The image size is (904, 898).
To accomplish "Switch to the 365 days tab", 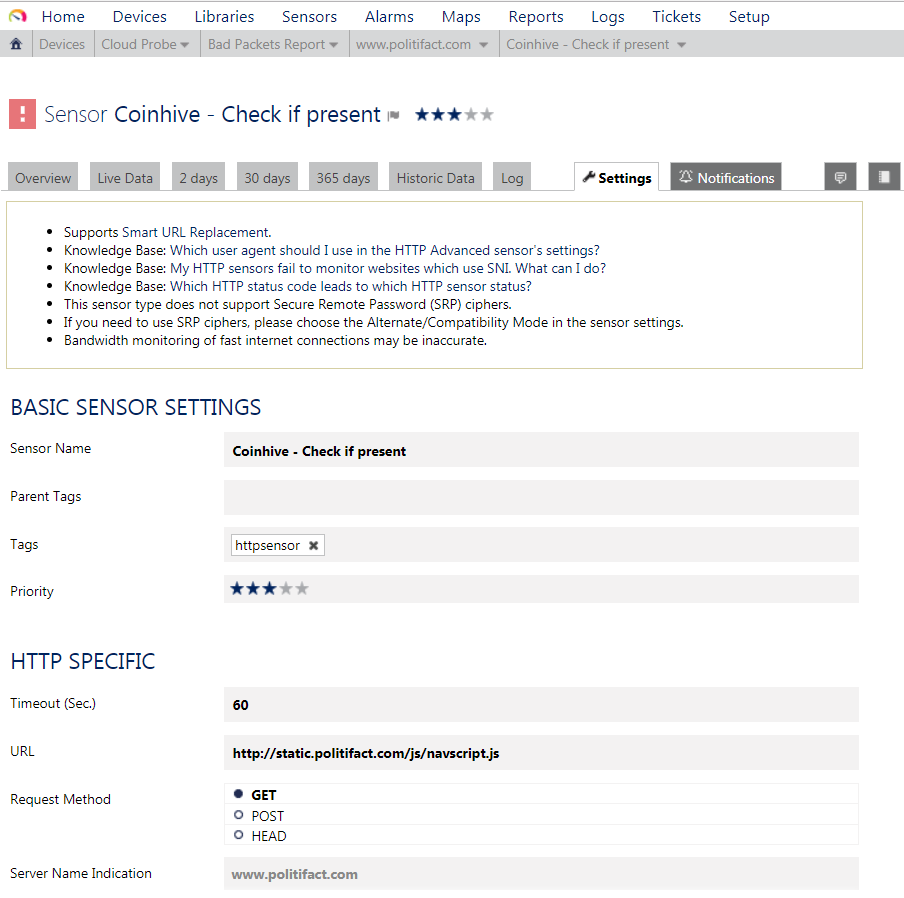I will click(343, 177).
